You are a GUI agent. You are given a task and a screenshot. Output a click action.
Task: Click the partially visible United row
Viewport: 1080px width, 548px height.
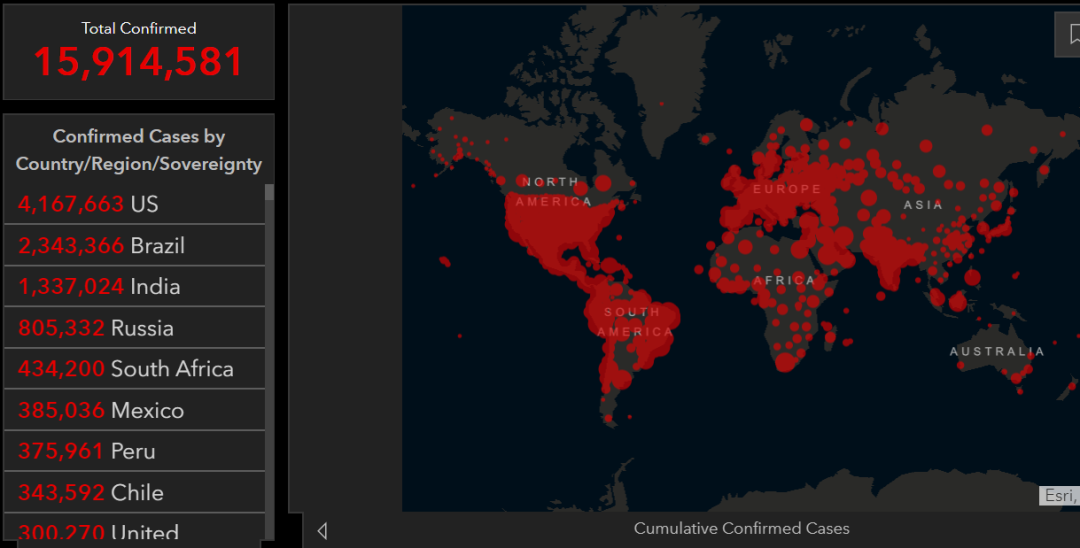(x=135, y=530)
